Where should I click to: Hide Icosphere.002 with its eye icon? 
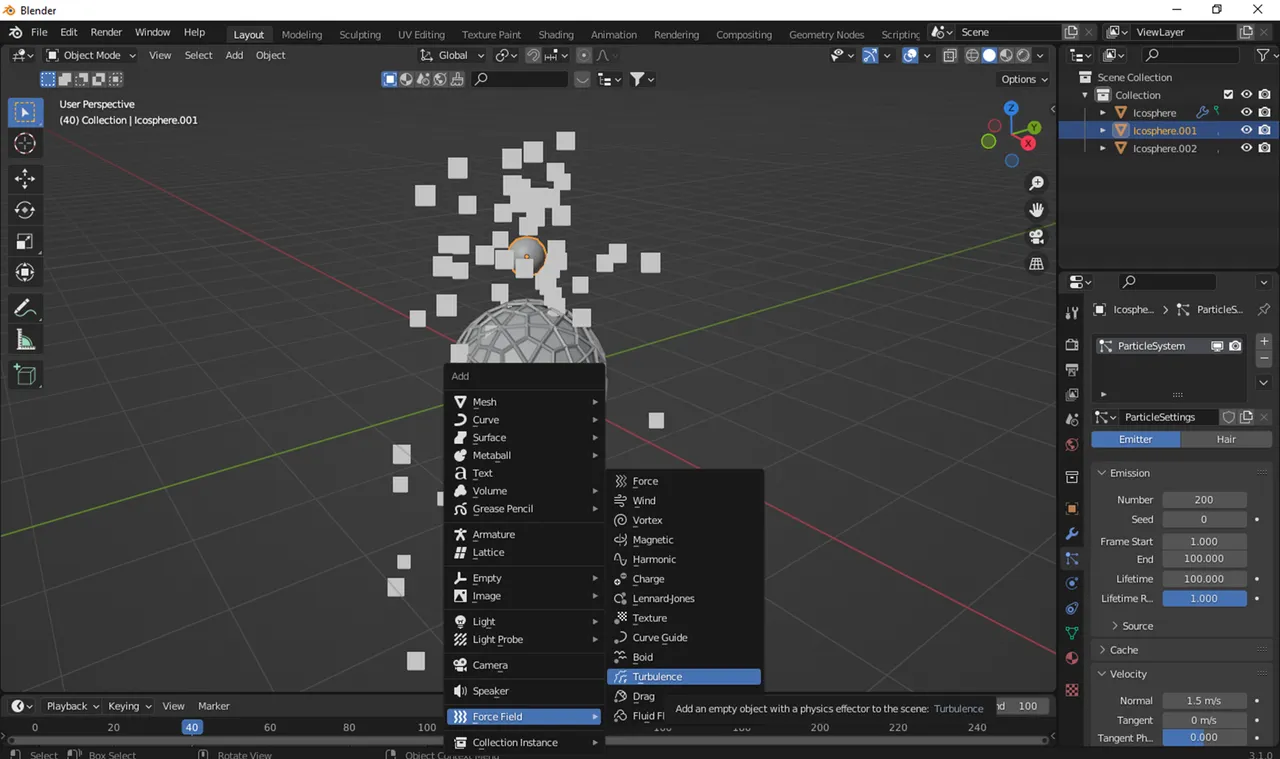tap(1246, 148)
